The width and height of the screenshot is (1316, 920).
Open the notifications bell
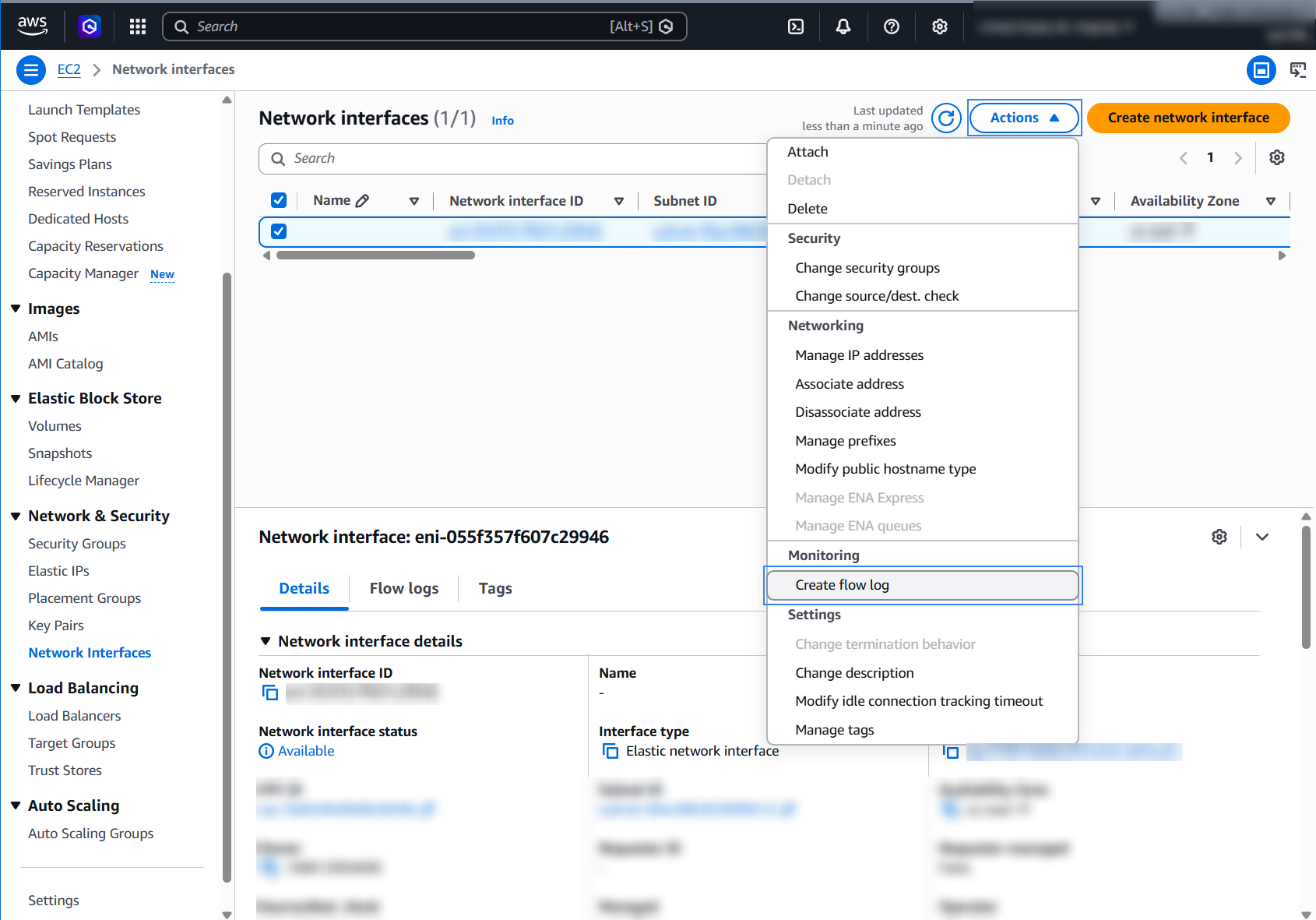843,26
